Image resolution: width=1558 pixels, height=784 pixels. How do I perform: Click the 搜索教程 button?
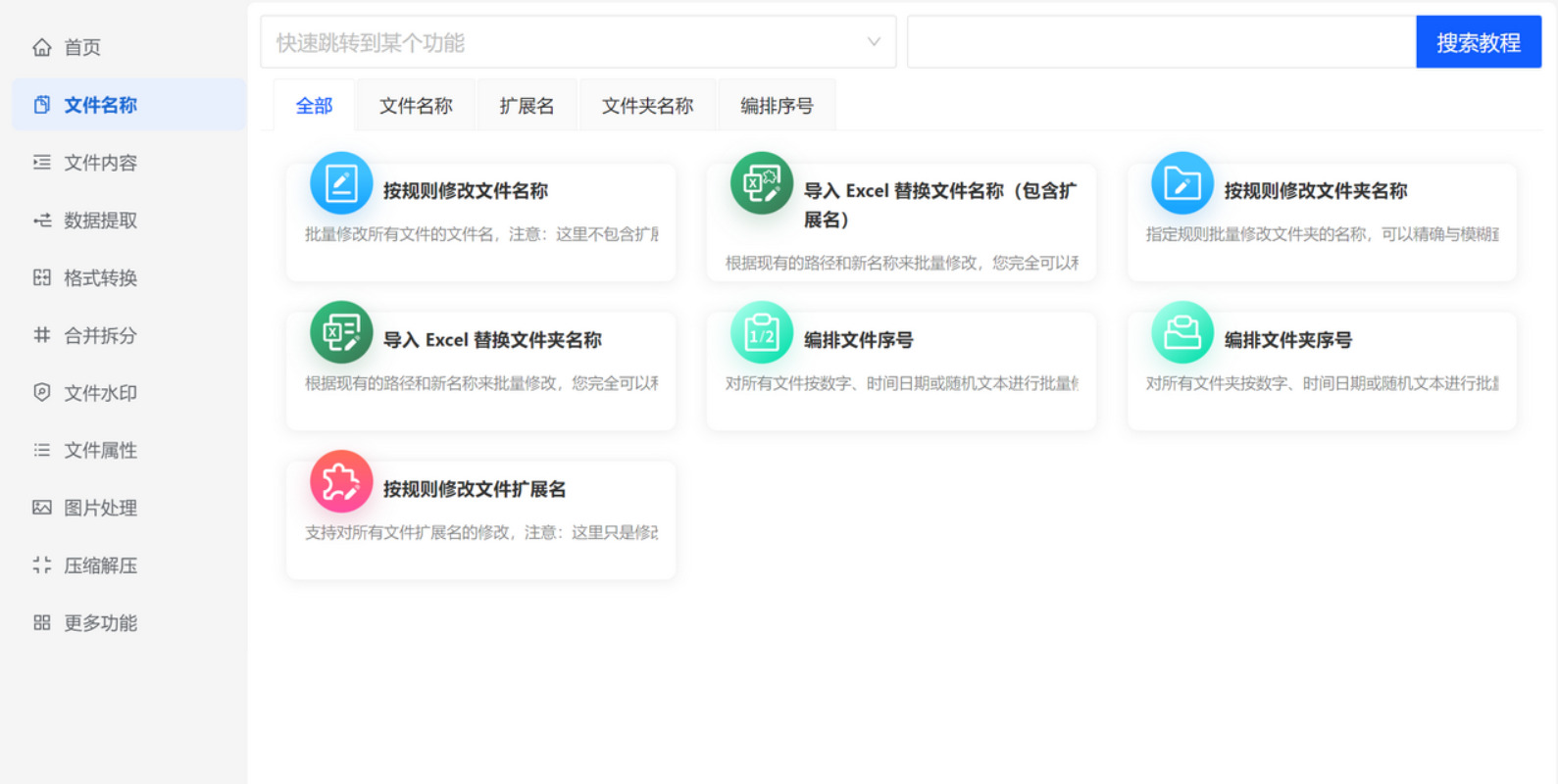coord(1479,42)
